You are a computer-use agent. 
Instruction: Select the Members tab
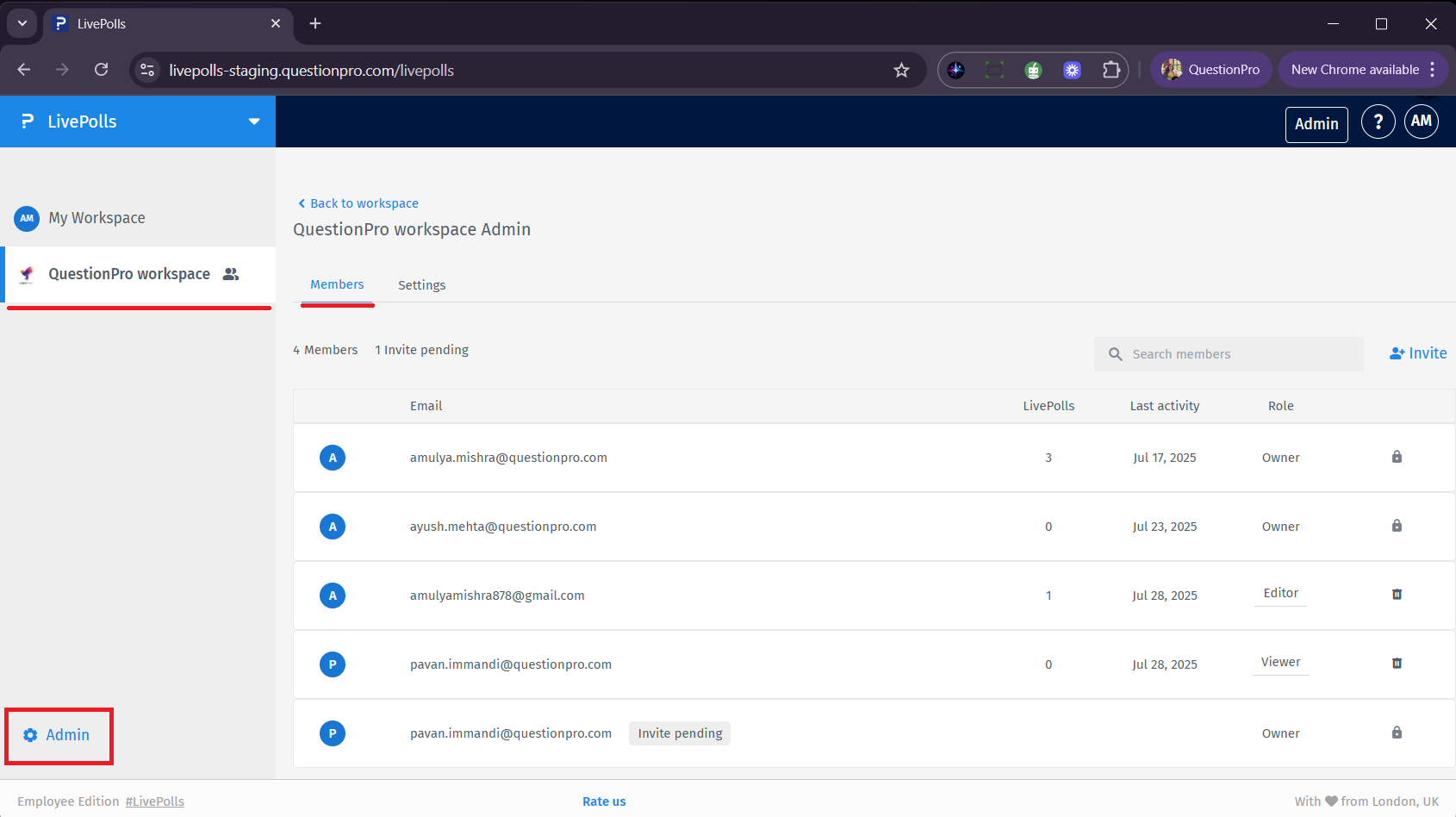(x=337, y=284)
